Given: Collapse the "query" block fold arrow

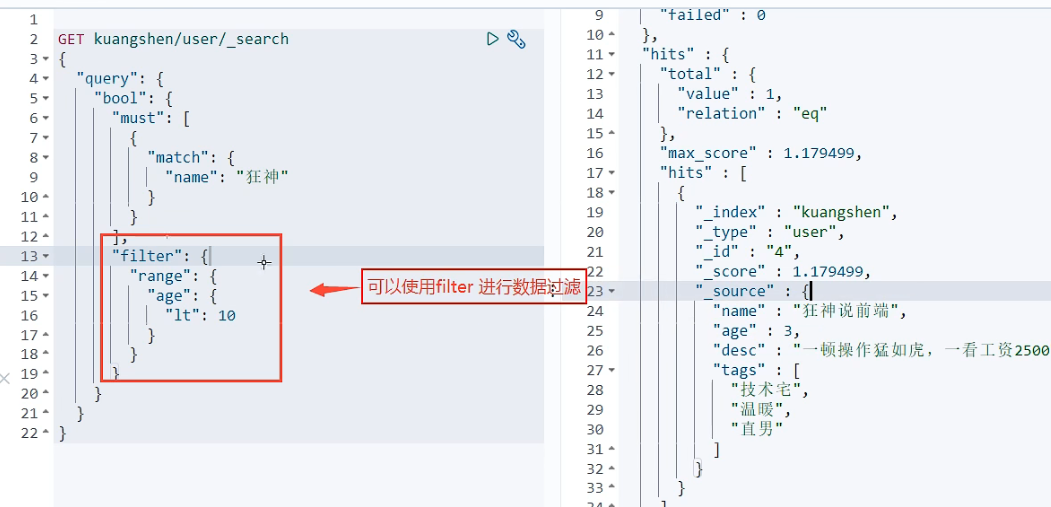Looking at the screenshot, I should pyautogui.click(x=46, y=78).
